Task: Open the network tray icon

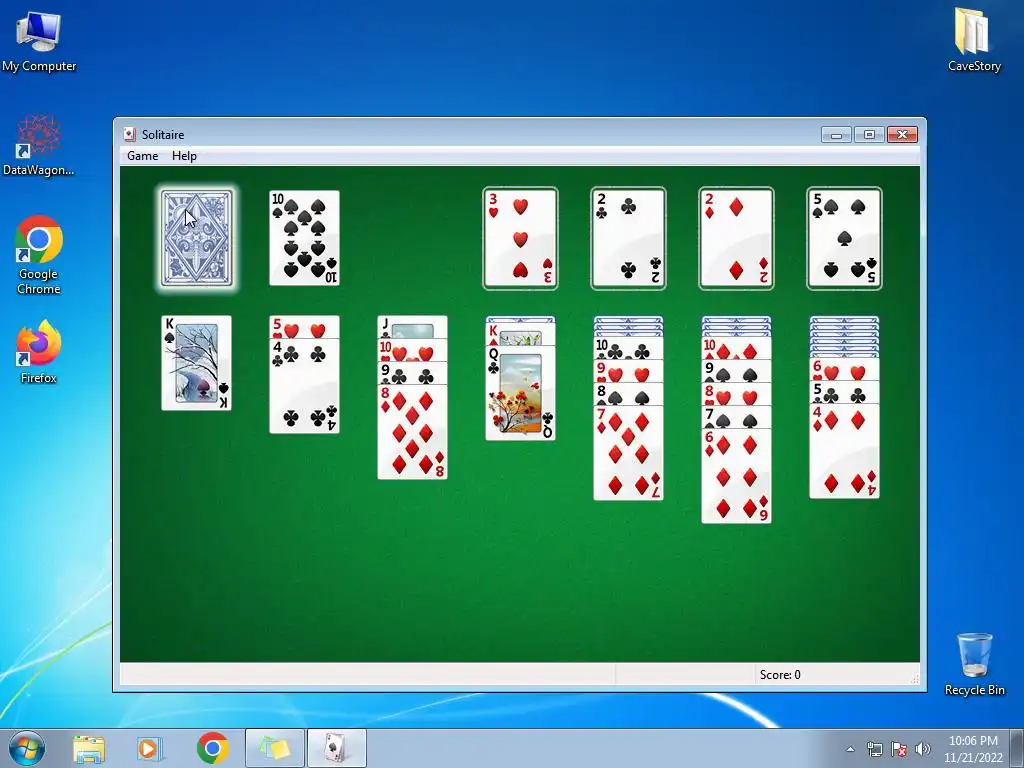Action: (x=874, y=749)
